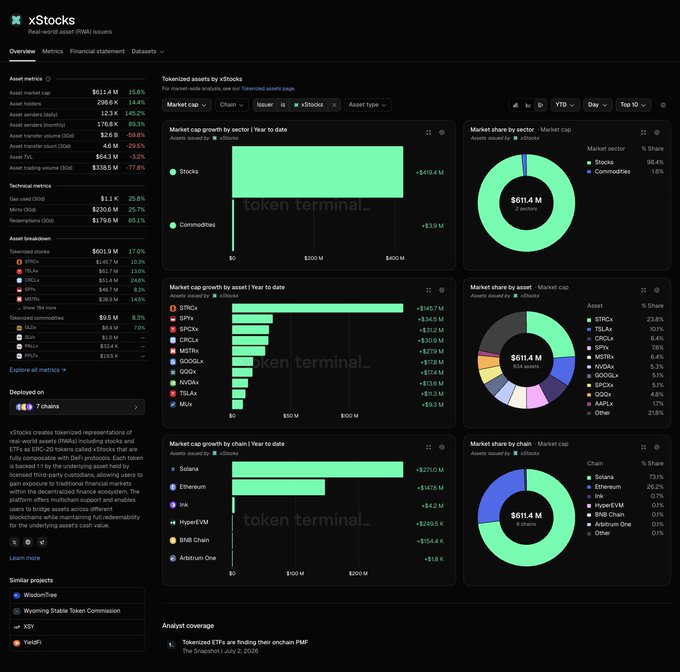This screenshot has width=680, height=672.
Task: Click the Issuer filter chip
Action: pos(265,105)
